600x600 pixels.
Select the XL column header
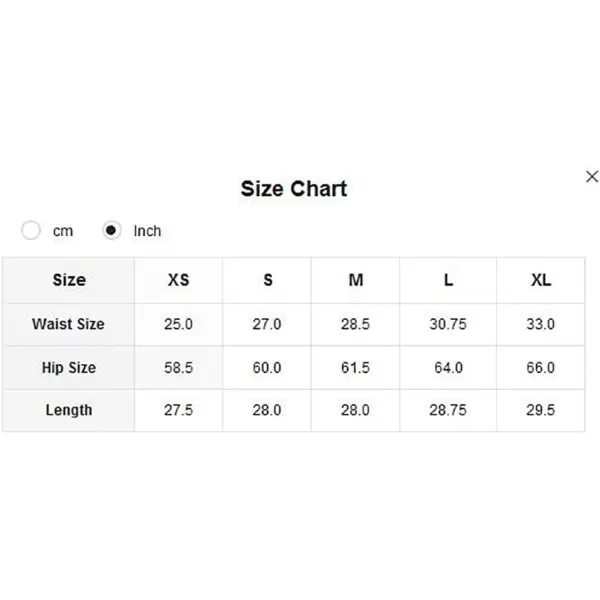coord(541,280)
